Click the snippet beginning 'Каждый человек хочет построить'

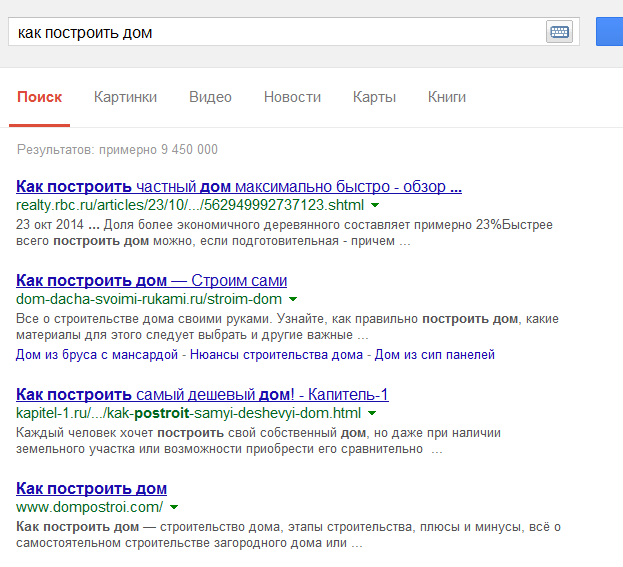click(x=258, y=441)
